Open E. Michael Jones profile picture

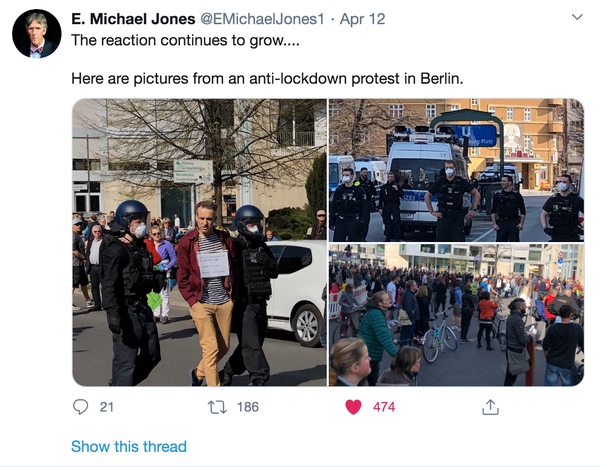[37, 34]
